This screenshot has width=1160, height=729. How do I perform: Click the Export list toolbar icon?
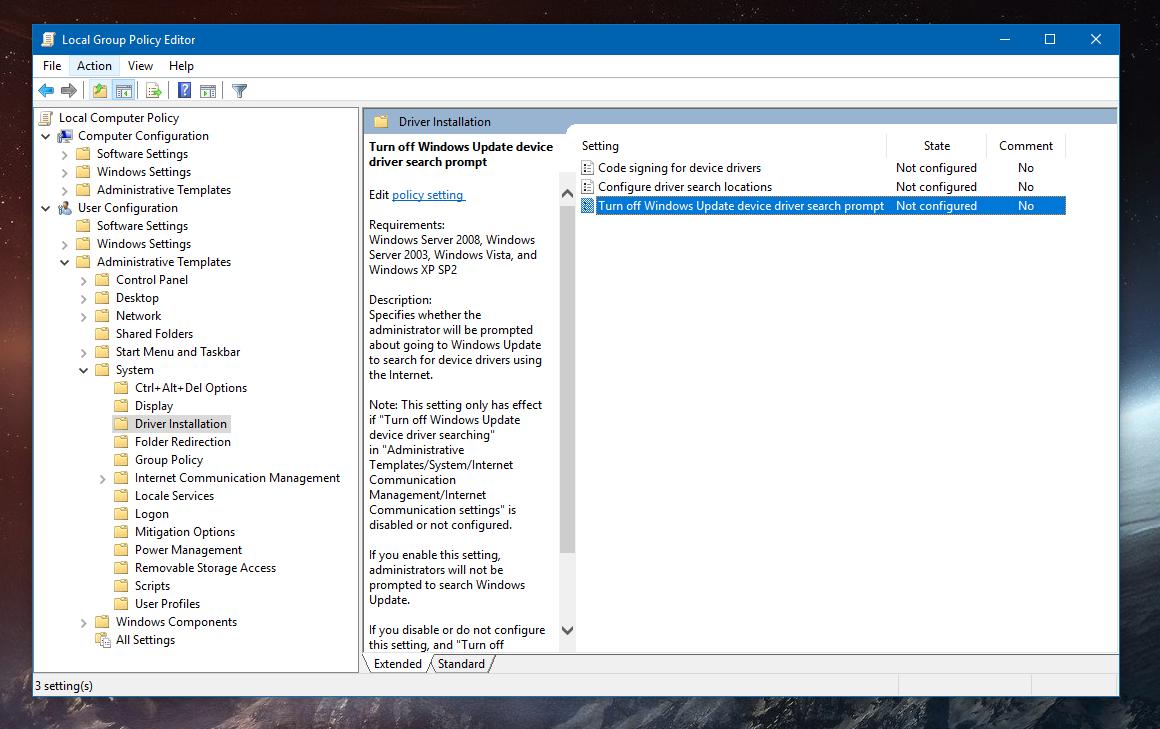coord(154,91)
